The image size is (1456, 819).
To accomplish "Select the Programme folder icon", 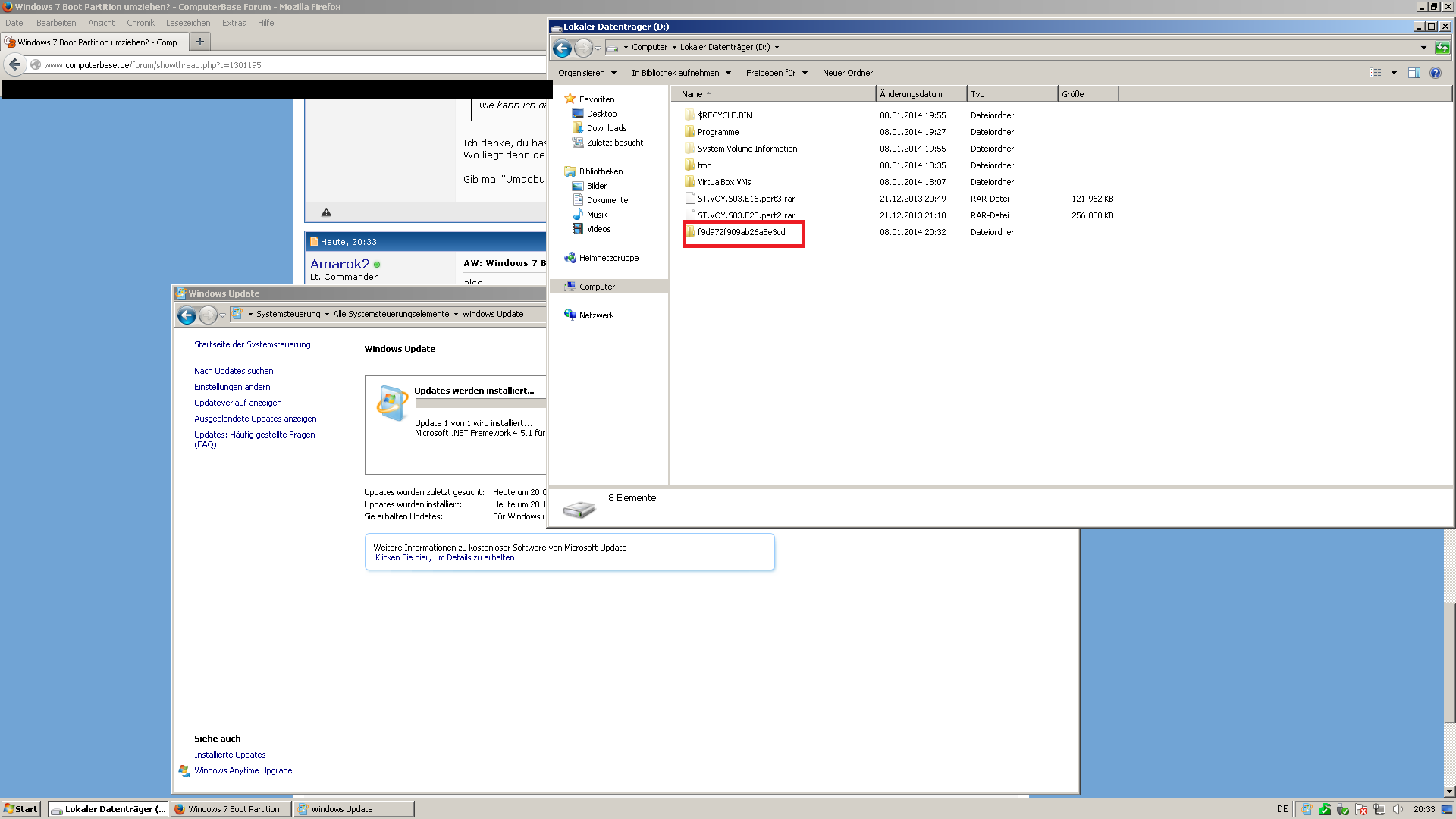I will pos(689,132).
